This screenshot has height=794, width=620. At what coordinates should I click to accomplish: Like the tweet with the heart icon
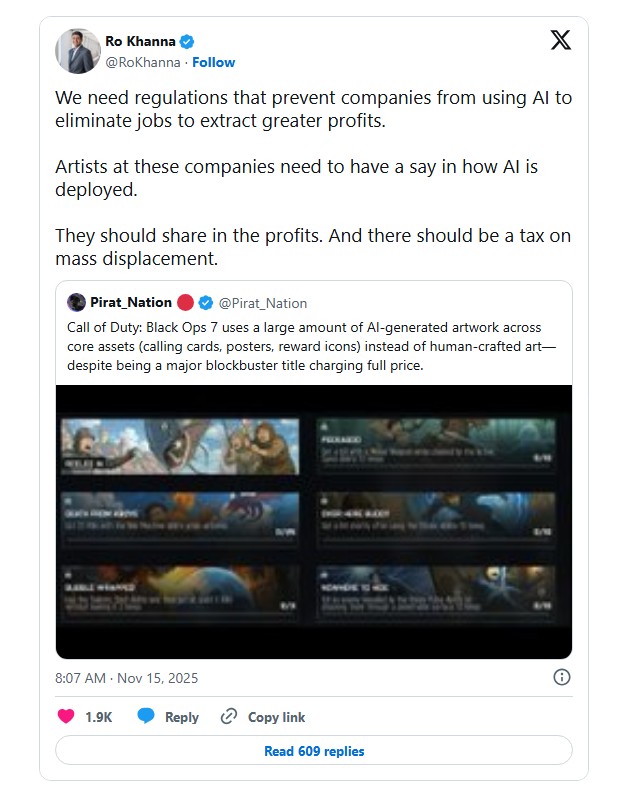66,717
